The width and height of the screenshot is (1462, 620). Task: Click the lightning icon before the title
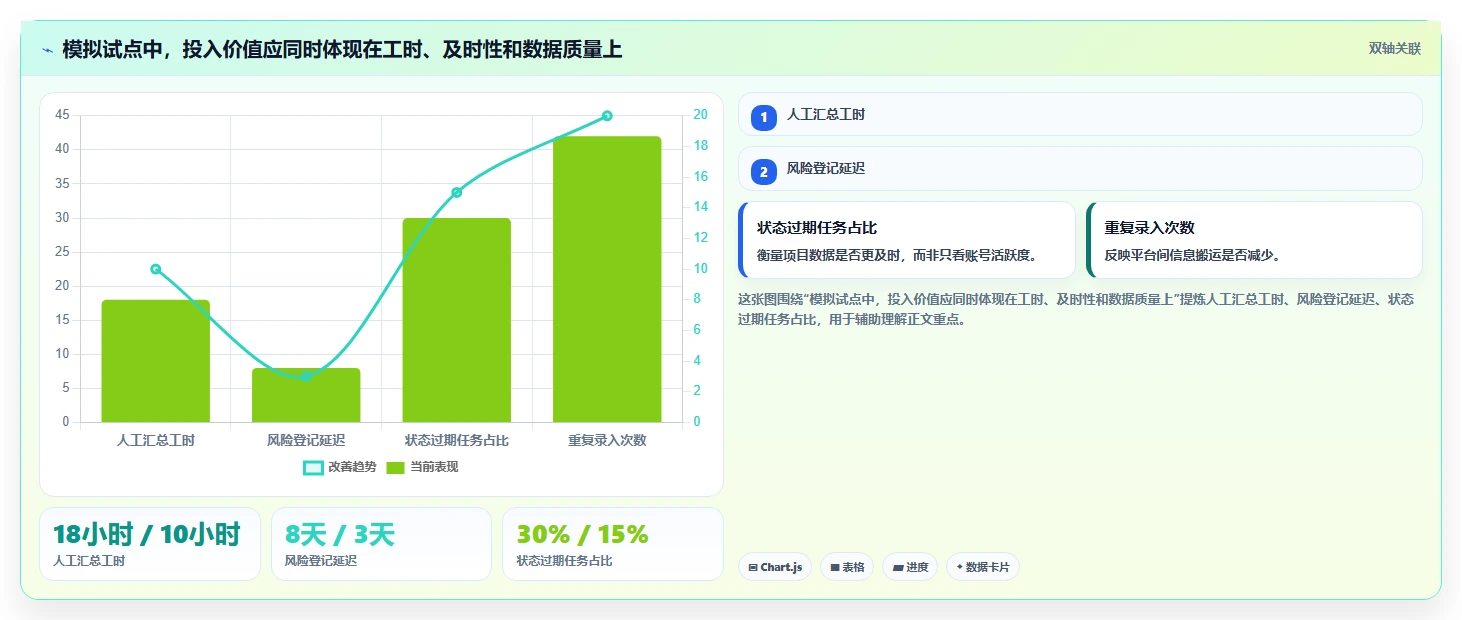[x=47, y=50]
